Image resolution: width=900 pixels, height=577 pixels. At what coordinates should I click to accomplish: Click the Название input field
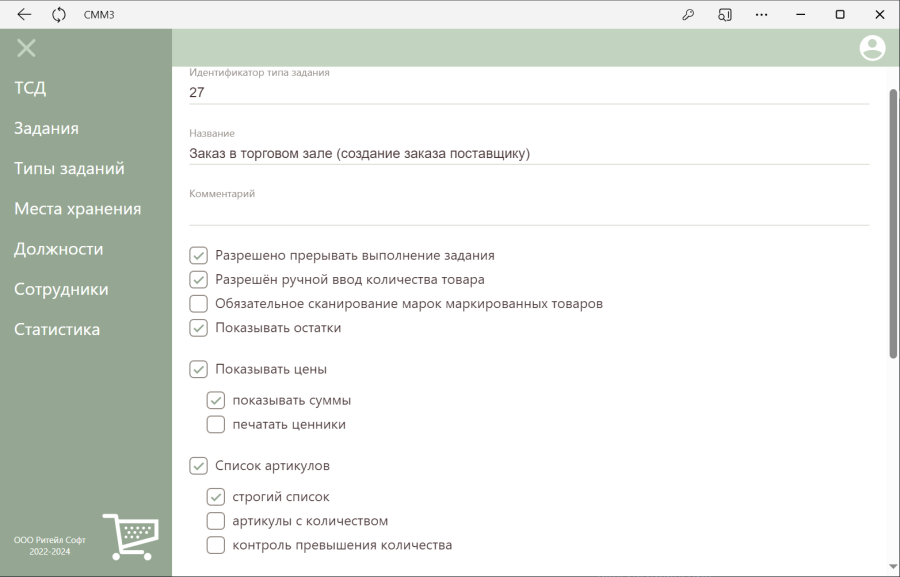coord(529,153)
